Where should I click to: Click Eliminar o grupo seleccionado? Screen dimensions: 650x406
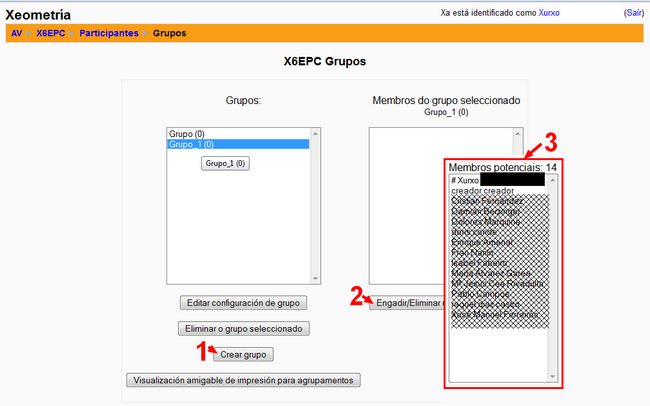point(245,328)
